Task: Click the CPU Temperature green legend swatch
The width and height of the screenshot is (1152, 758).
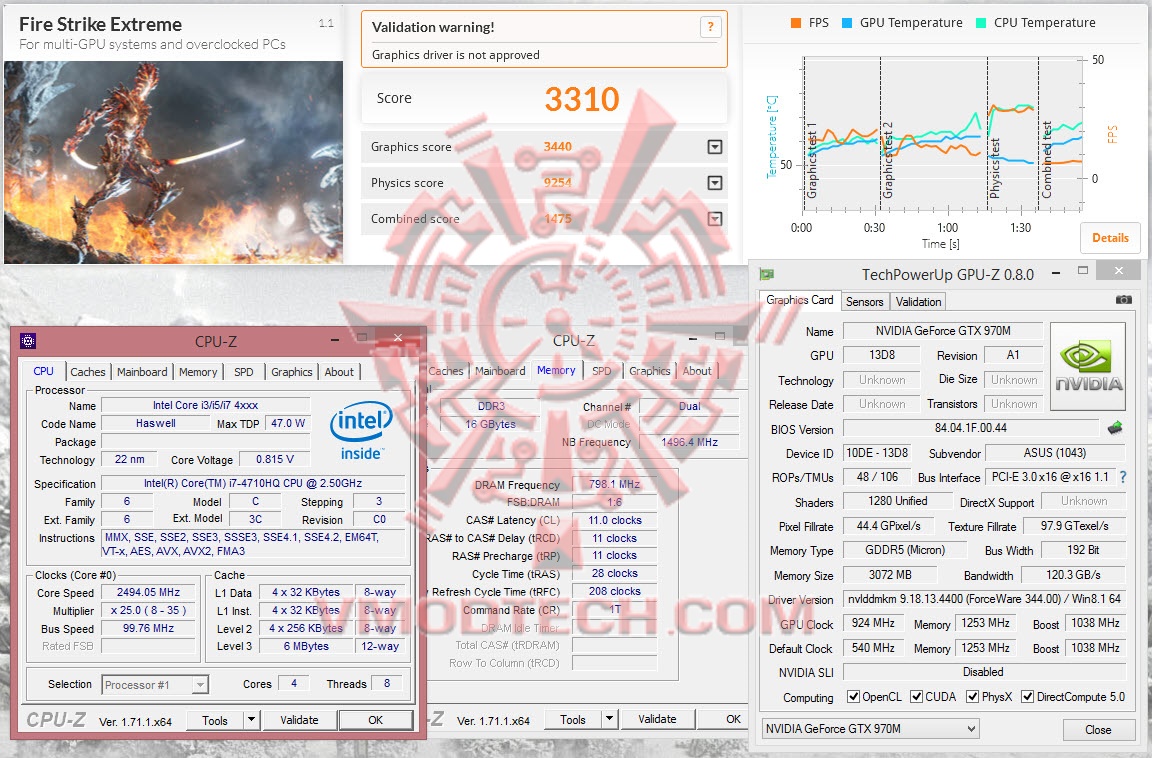Action: pos(981,23)
